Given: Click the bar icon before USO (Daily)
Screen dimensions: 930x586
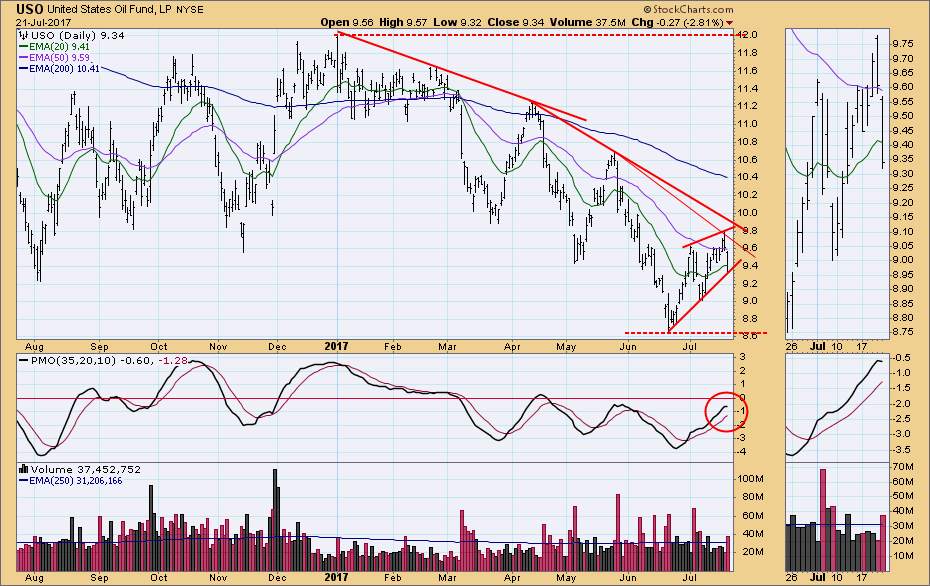Looking at the screenshot, I should coord(25,35).
